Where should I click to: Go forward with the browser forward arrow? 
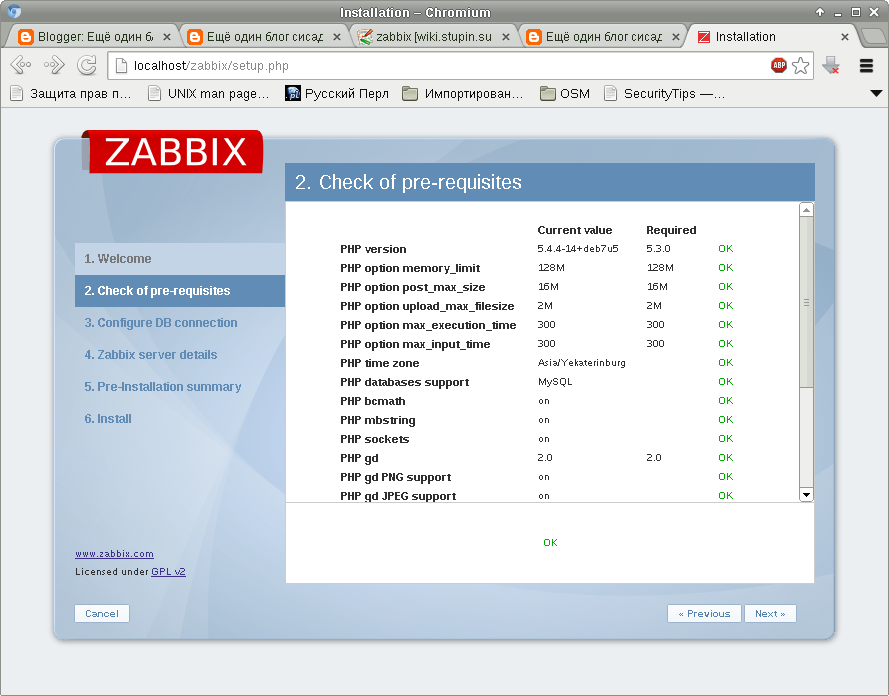click(x=54, y=66)
